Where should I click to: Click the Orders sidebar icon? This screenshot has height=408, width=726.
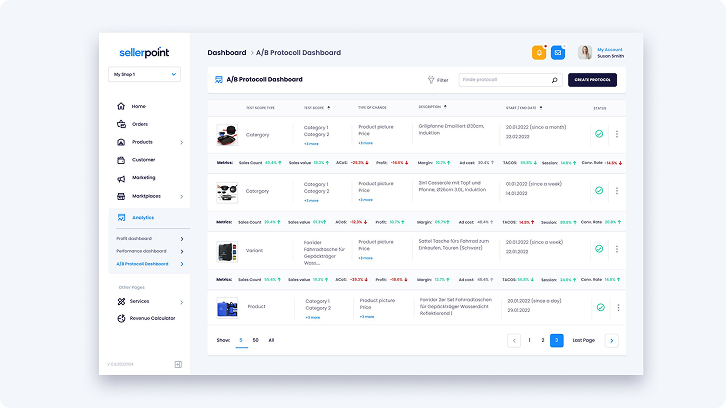pos(121,124)
